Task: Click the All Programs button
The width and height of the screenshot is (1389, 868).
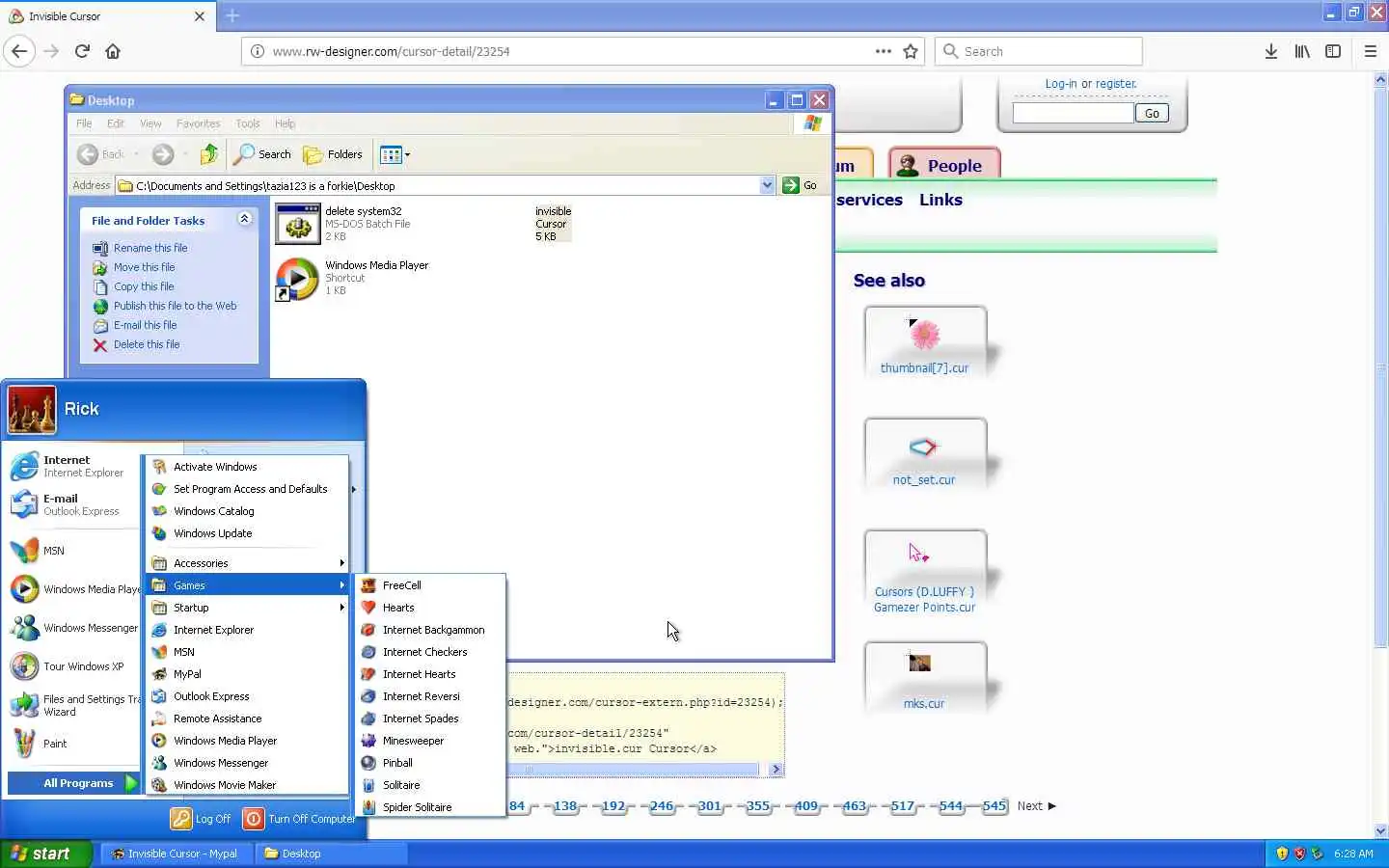Action: (x=74, y=783)
